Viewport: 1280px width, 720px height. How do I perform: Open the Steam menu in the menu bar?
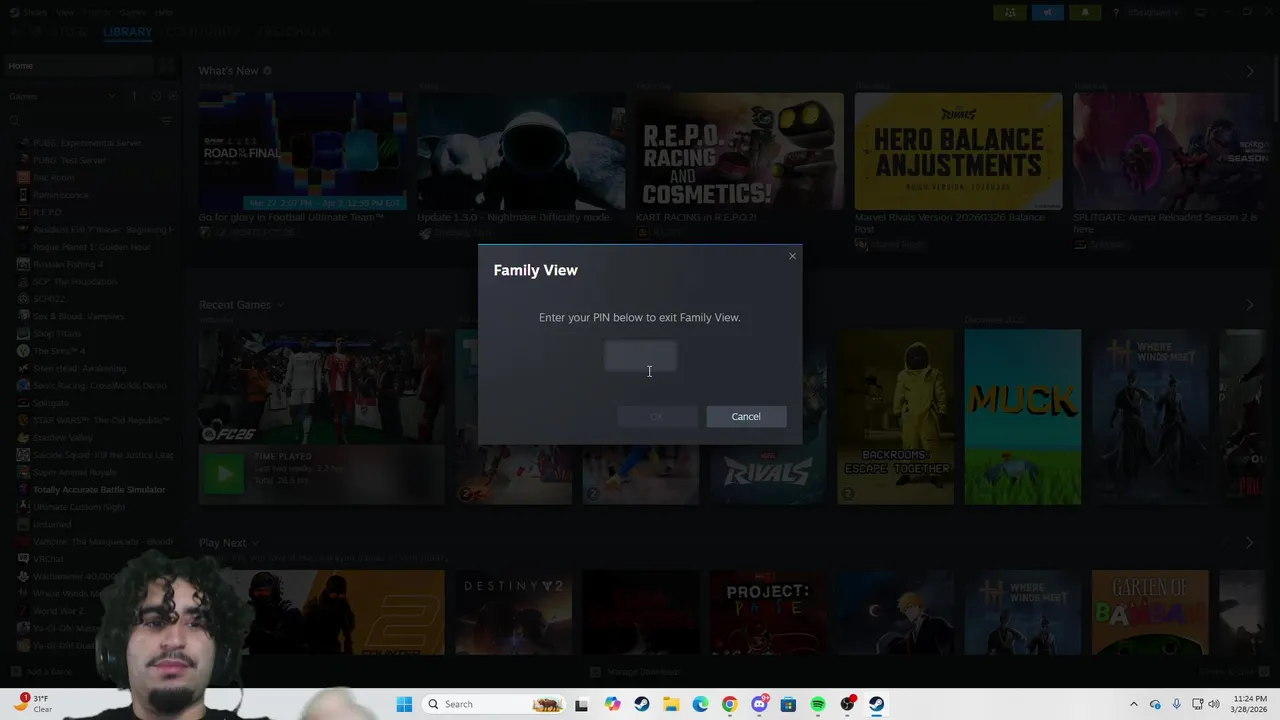[x=35, y=12]
